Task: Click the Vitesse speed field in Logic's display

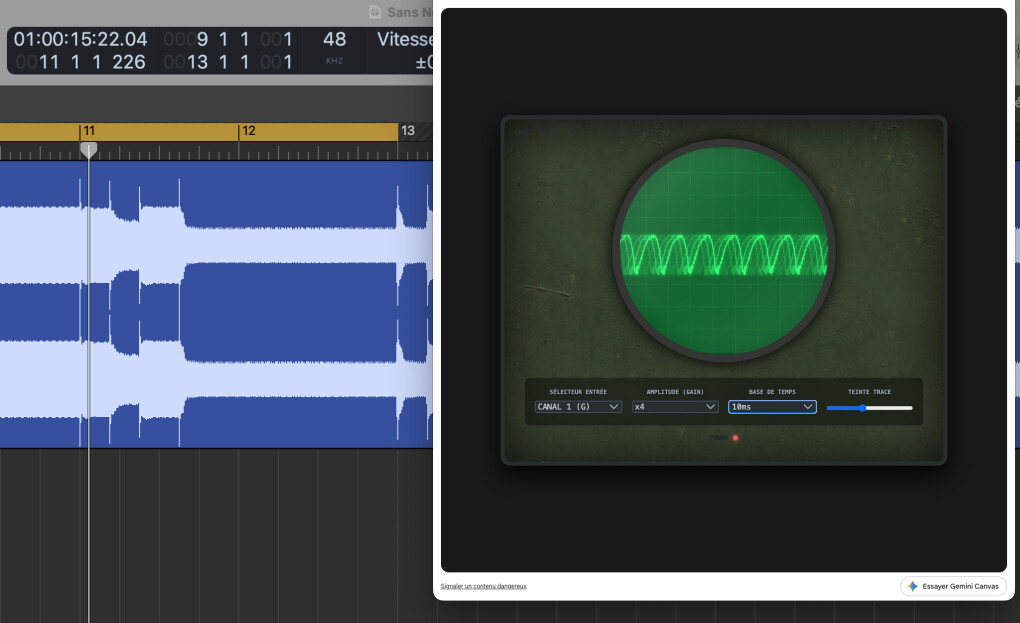Action: pyautogui.click(x=403, y=39)
